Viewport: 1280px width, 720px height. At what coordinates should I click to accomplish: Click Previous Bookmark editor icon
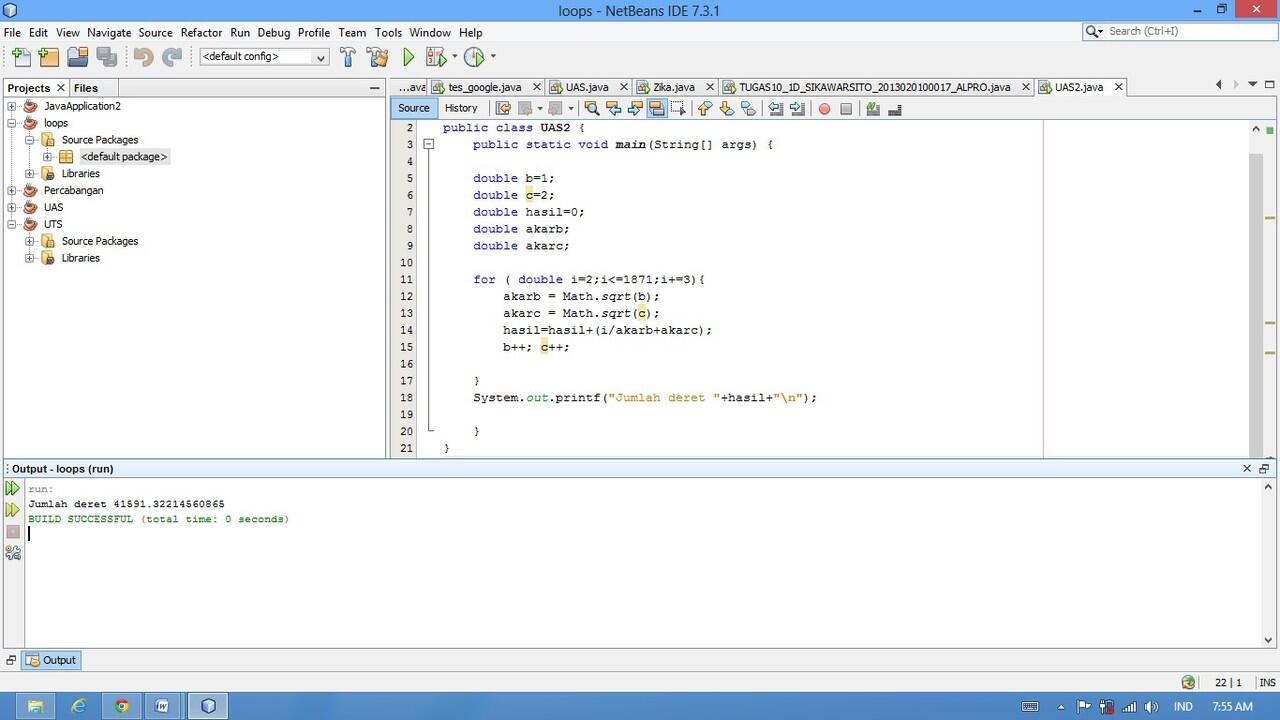point(705,108)
